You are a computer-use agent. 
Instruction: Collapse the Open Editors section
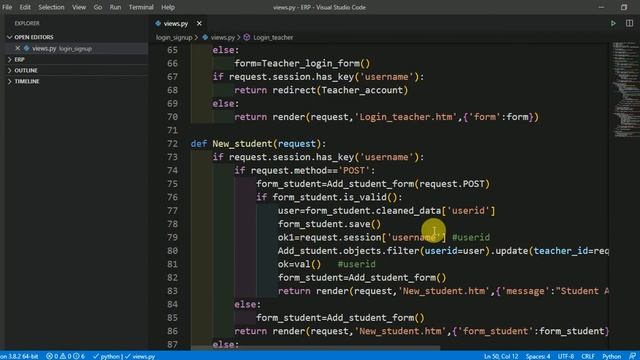(x=34, y=37)
